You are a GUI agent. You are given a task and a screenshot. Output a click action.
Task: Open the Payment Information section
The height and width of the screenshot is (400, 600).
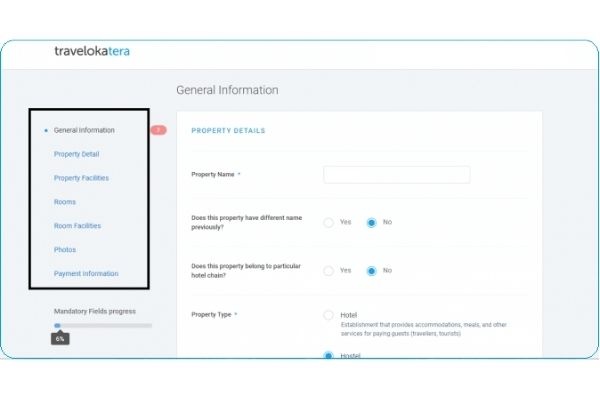[86, 274]
